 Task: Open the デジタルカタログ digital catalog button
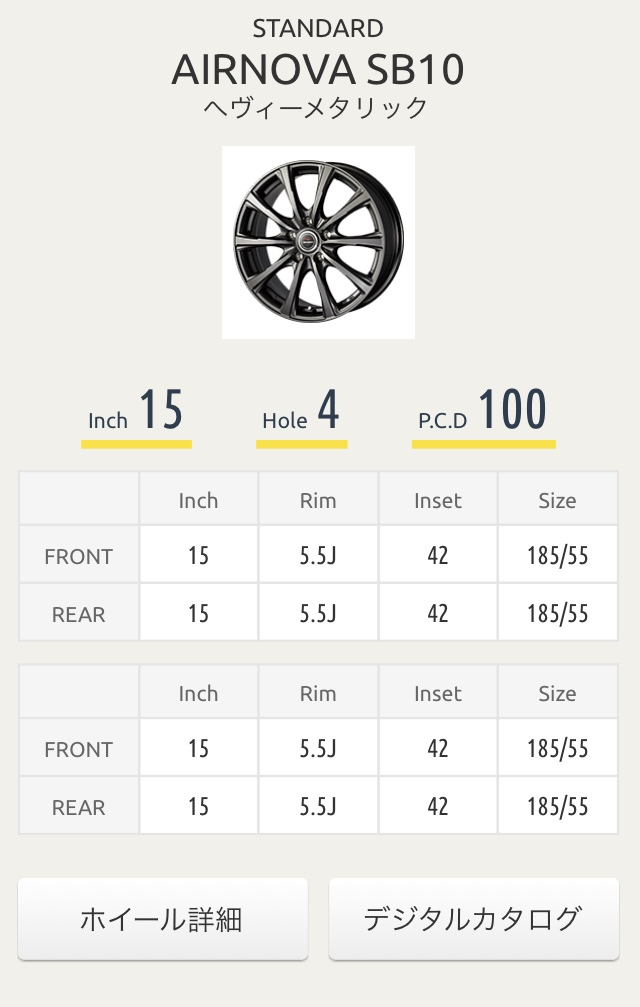(x=473, y=919)
